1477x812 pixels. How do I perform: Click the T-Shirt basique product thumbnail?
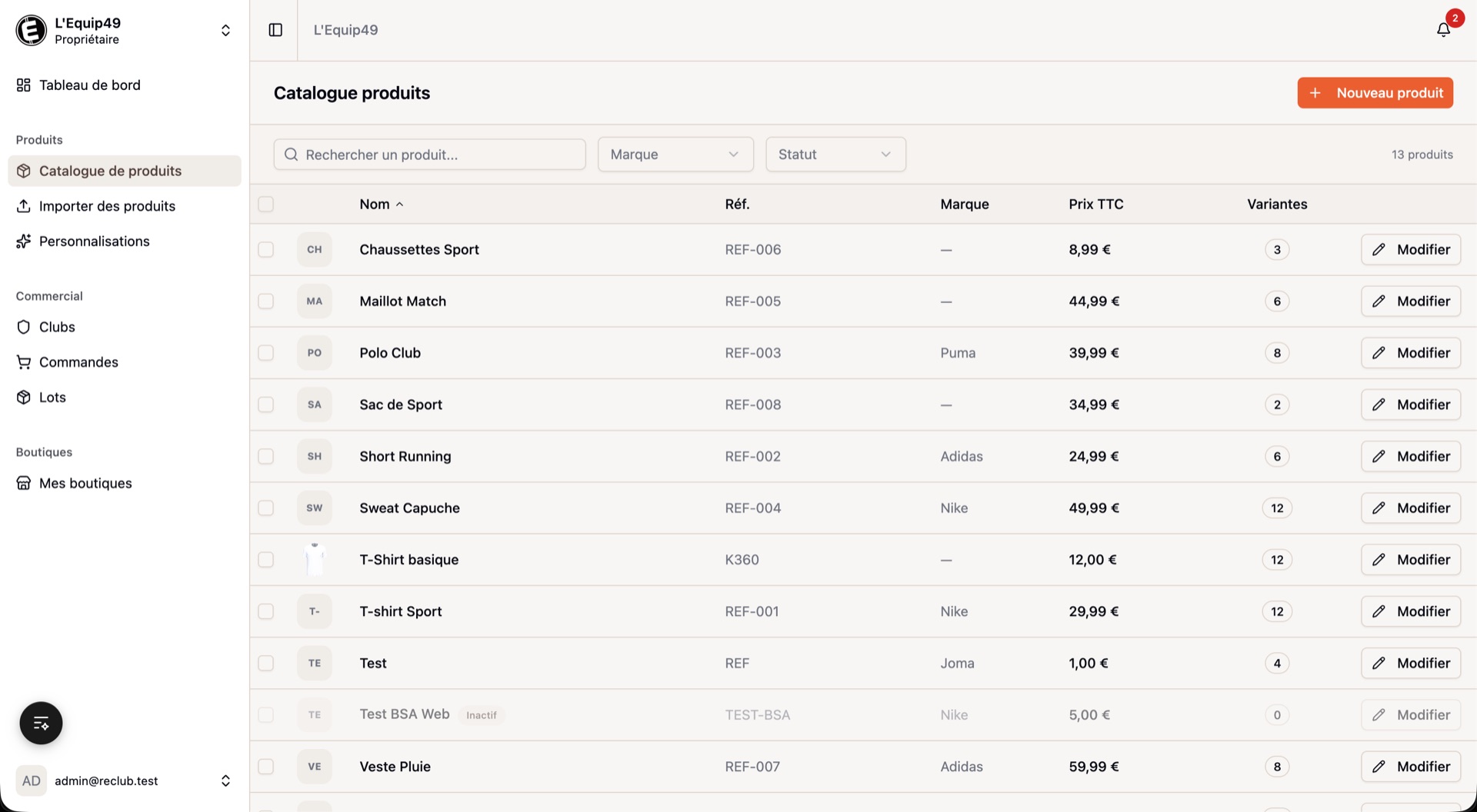[x=315, y=560]
